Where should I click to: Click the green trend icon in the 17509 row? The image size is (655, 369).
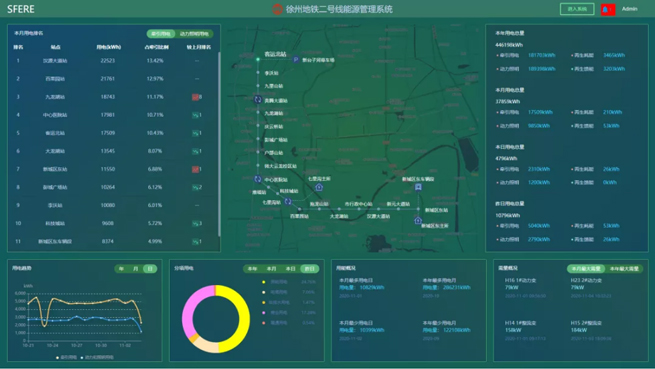point(195,133)
